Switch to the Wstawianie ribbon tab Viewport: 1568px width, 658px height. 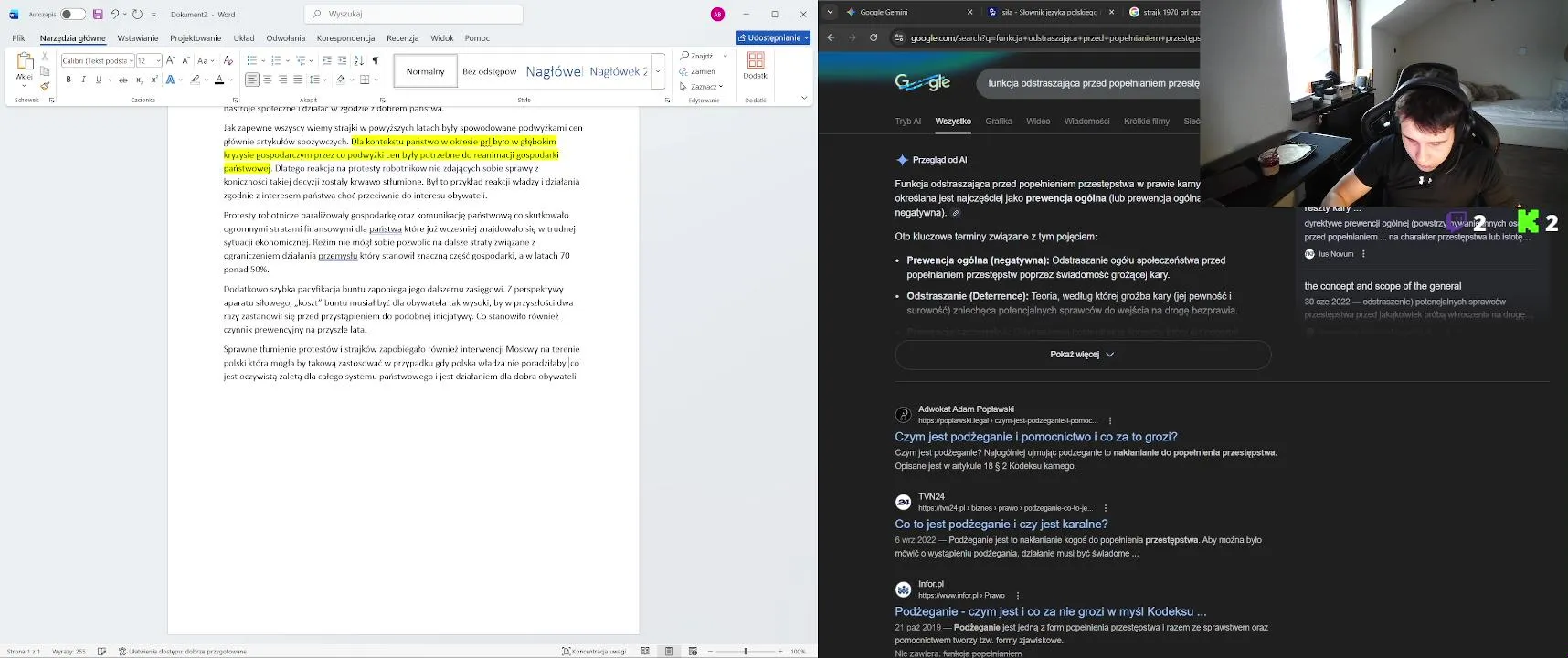pos(138,38)
